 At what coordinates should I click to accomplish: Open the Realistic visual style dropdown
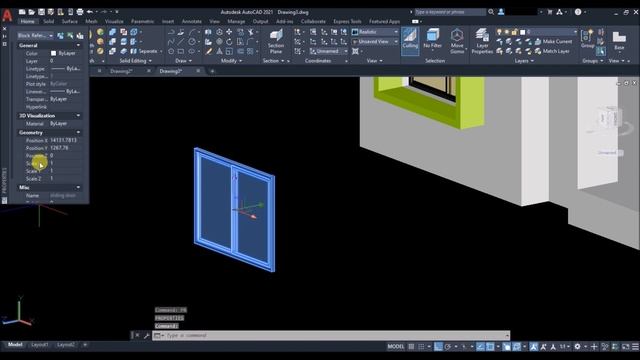(375, 32)
